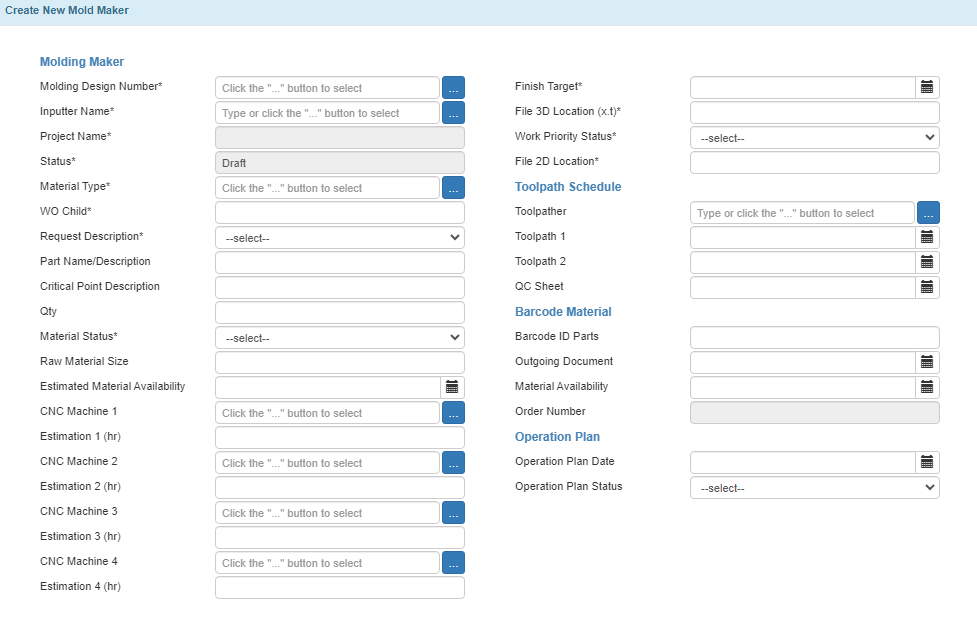
Task: Open calendar picker for Finish Target
Action: click(x=927, y=88)
